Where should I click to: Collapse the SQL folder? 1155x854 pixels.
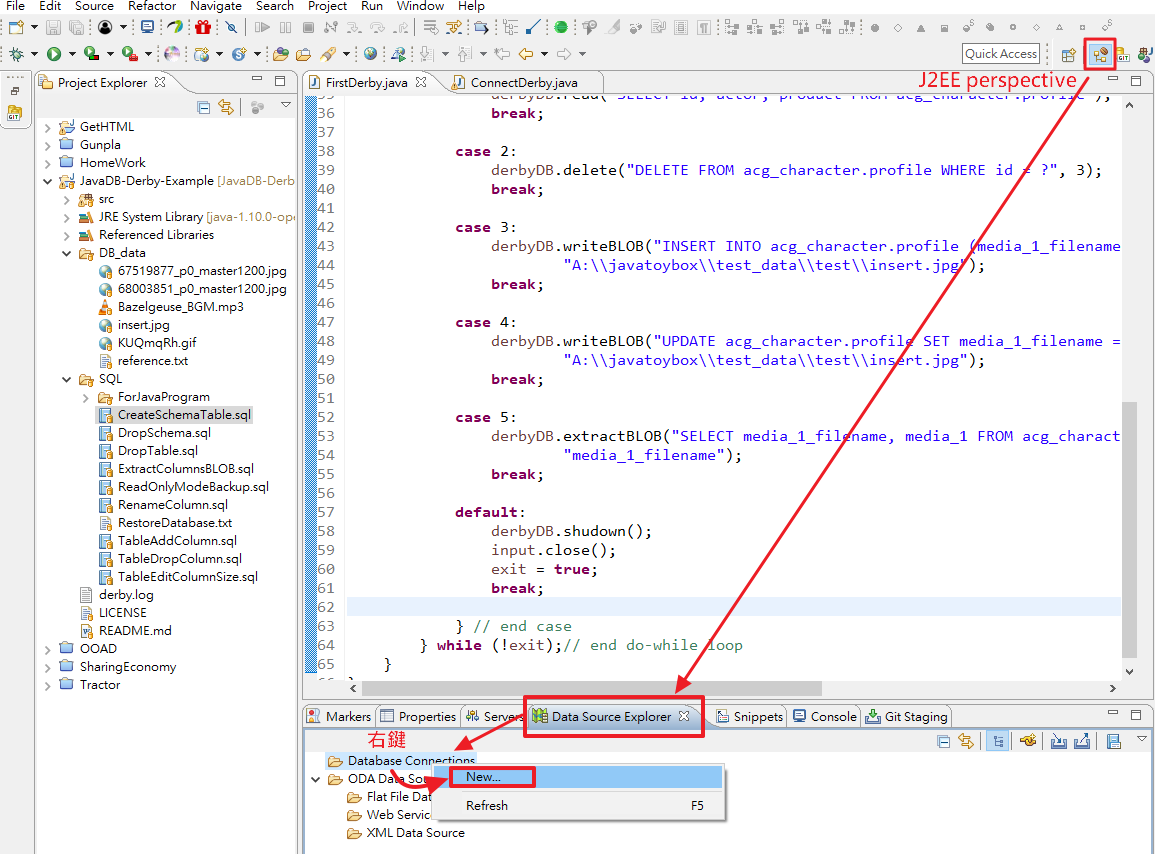pyautogui.click(x=66, y=380)
